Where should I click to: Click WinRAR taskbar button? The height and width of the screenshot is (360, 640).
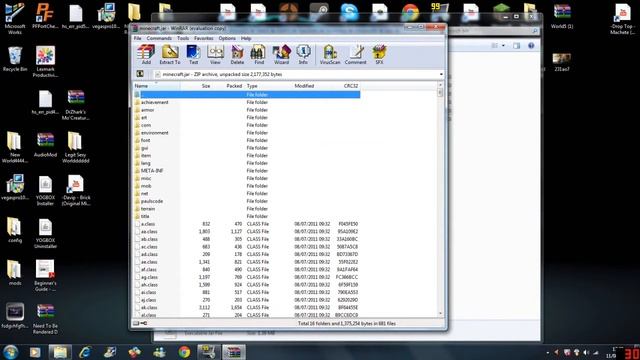point(234,351)
